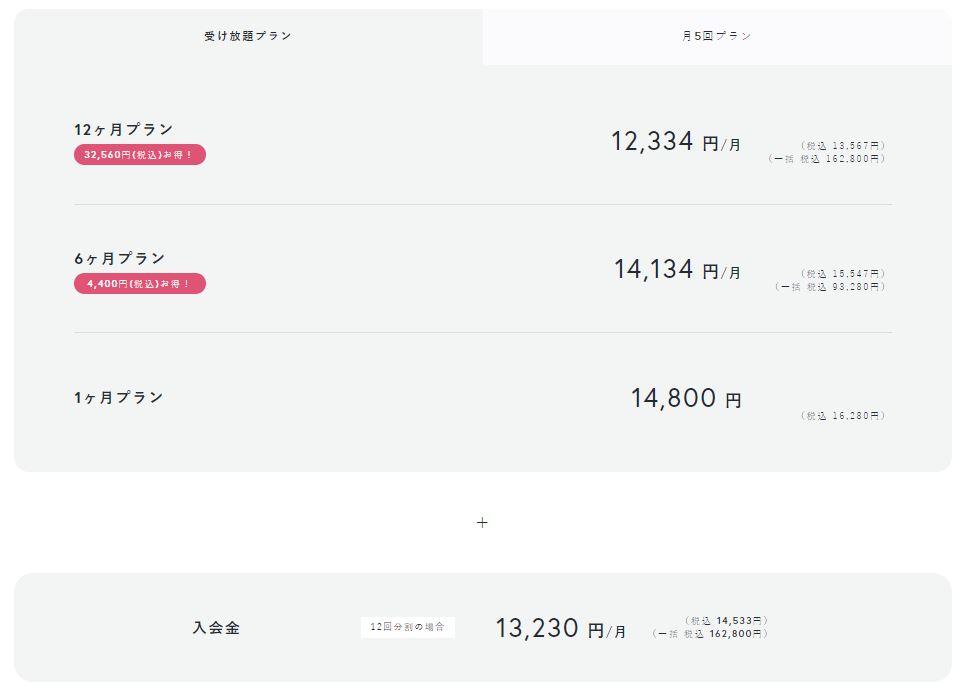Click the 14,800 円 price

point(687,398)
